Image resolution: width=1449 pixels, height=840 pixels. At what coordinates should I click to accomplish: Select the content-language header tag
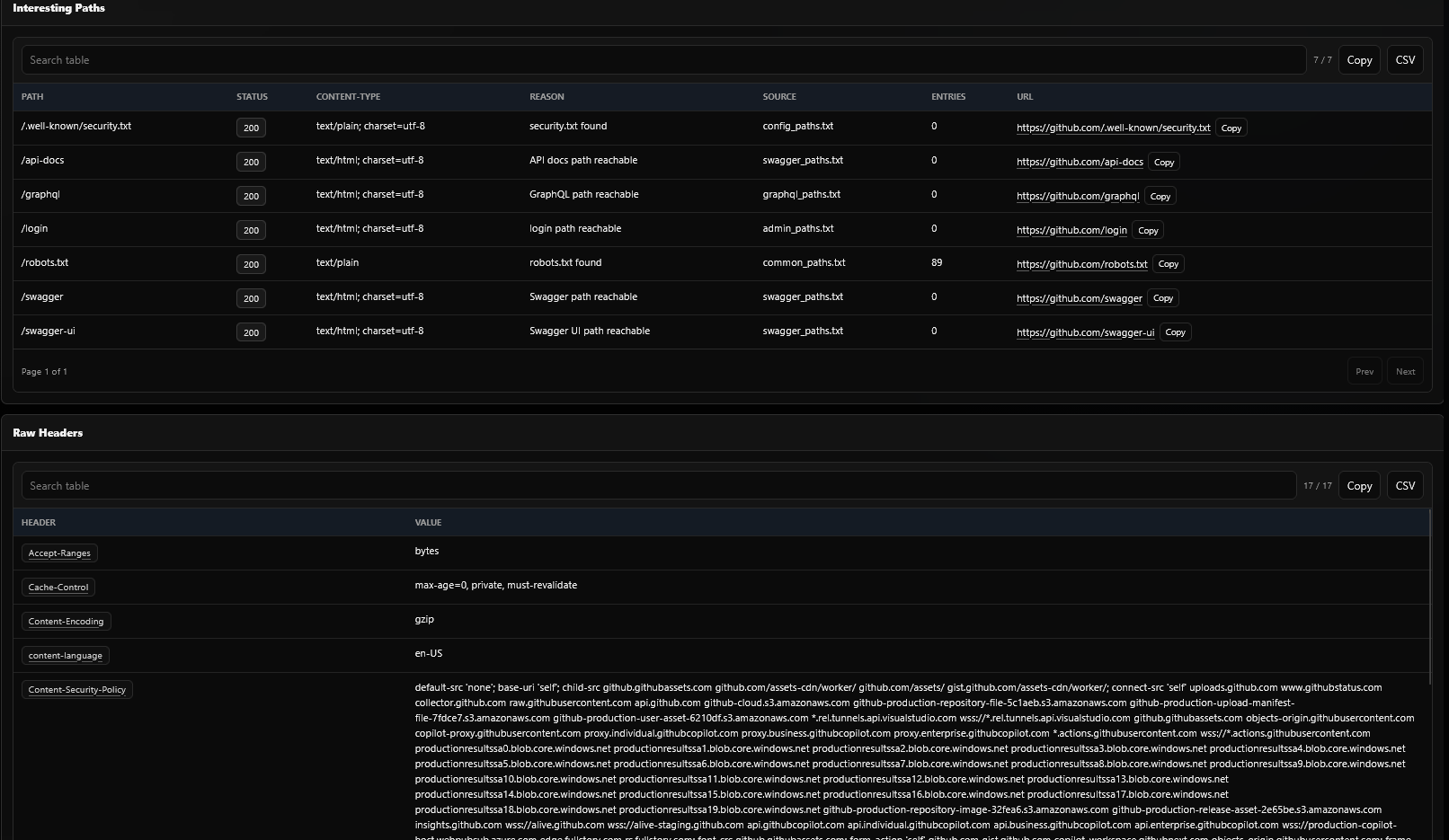point(66,656)
